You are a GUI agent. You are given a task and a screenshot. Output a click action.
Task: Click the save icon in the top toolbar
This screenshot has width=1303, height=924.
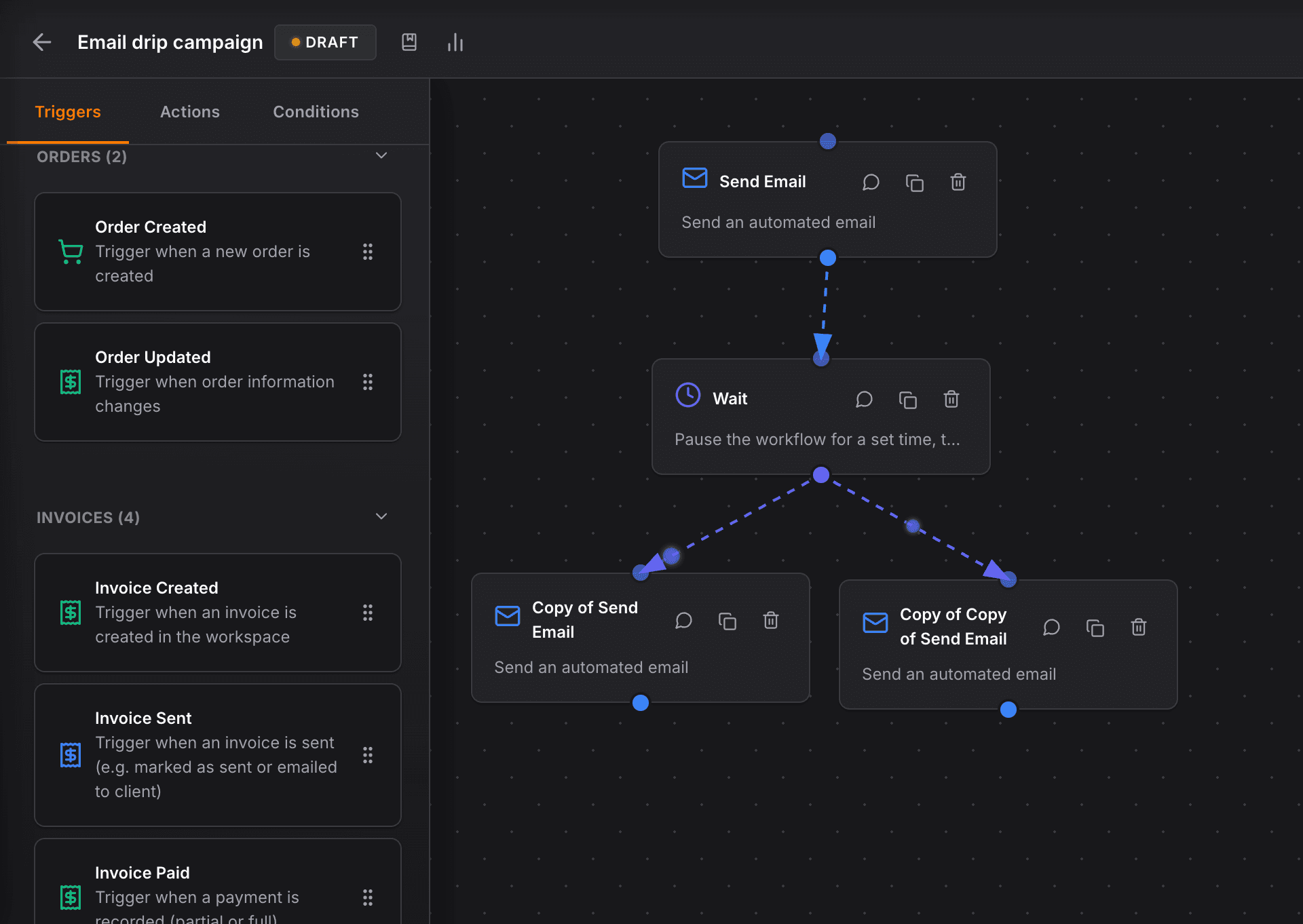(x=409, y=42)
